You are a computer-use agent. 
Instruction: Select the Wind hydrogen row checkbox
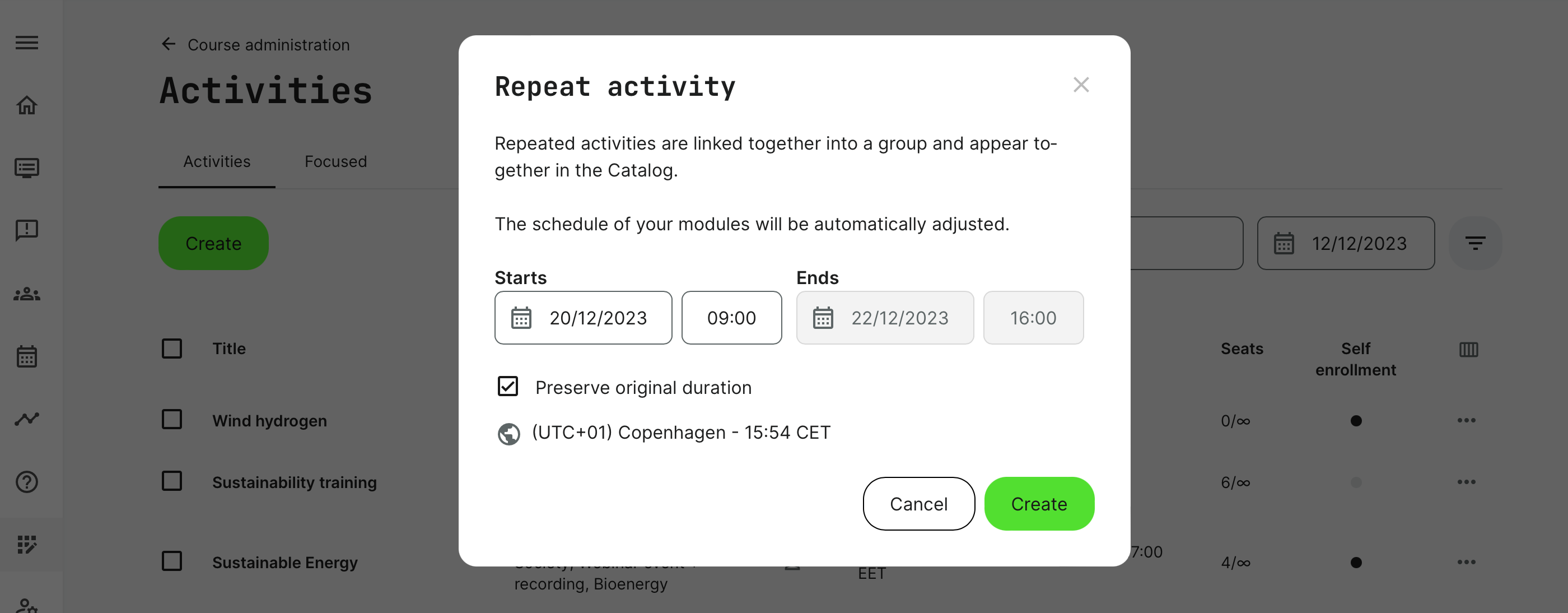(172, 419)
